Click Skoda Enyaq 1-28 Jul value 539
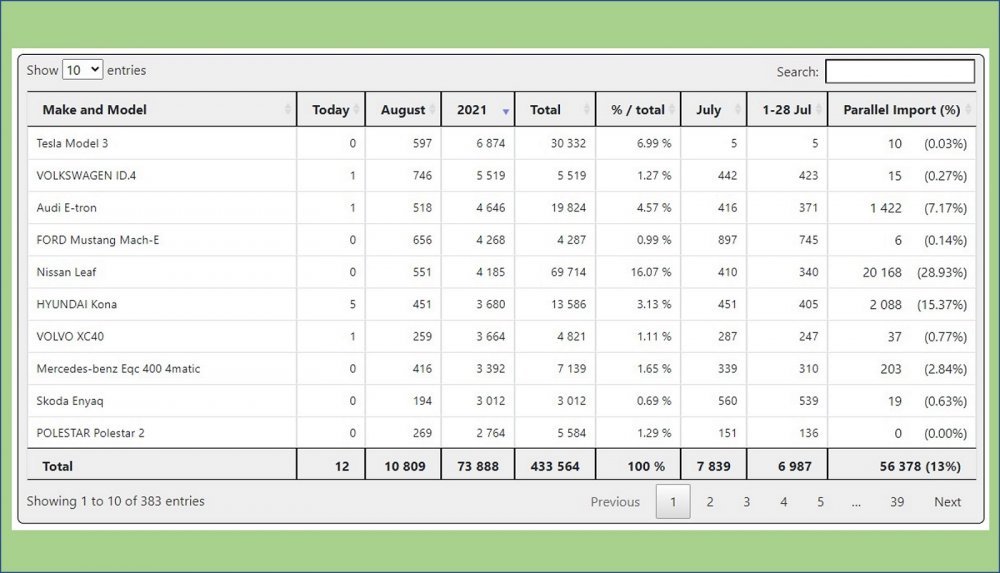1000x573 pixels. point(808,401)
